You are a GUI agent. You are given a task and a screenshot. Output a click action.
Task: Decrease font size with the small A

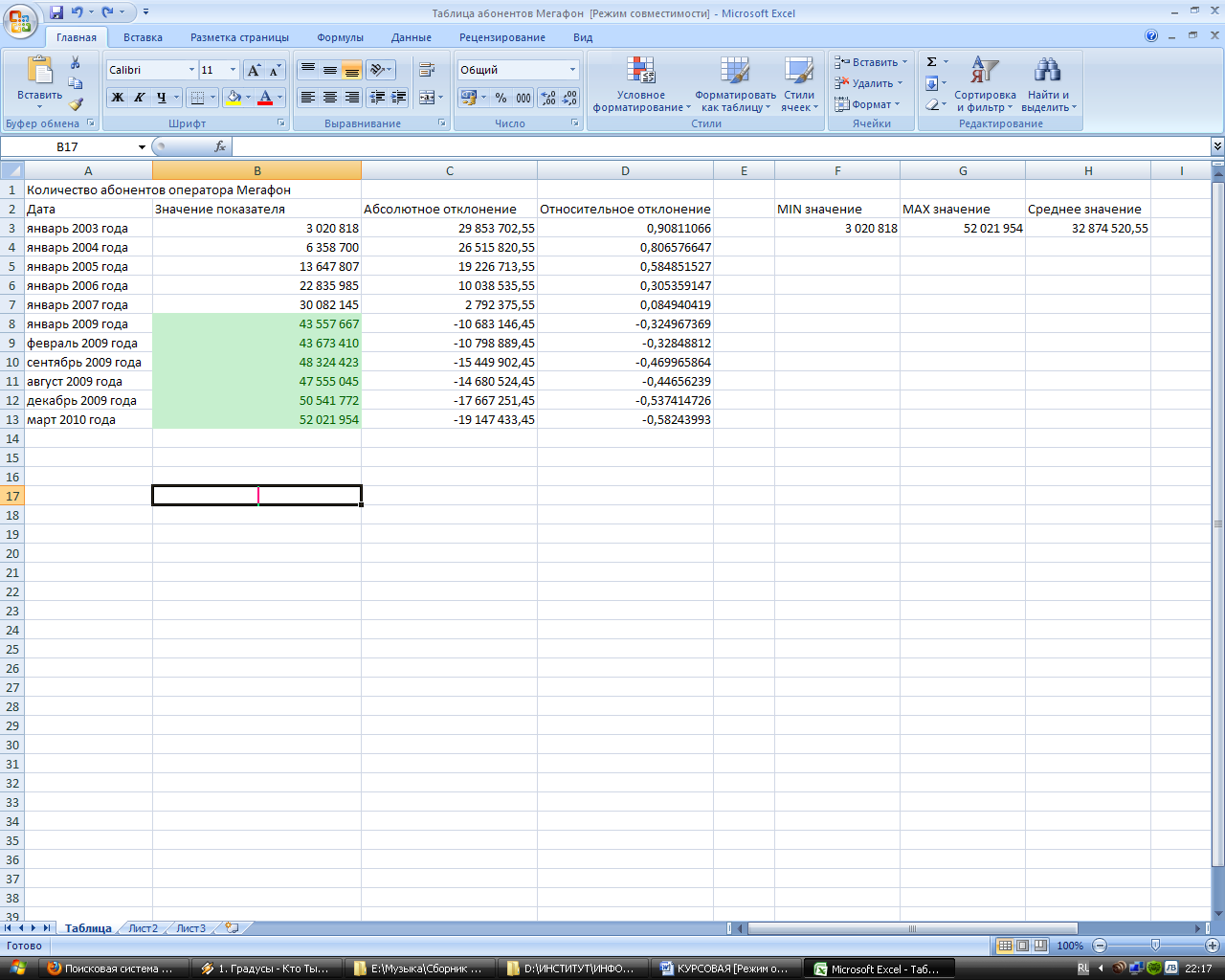click(275, 70)
